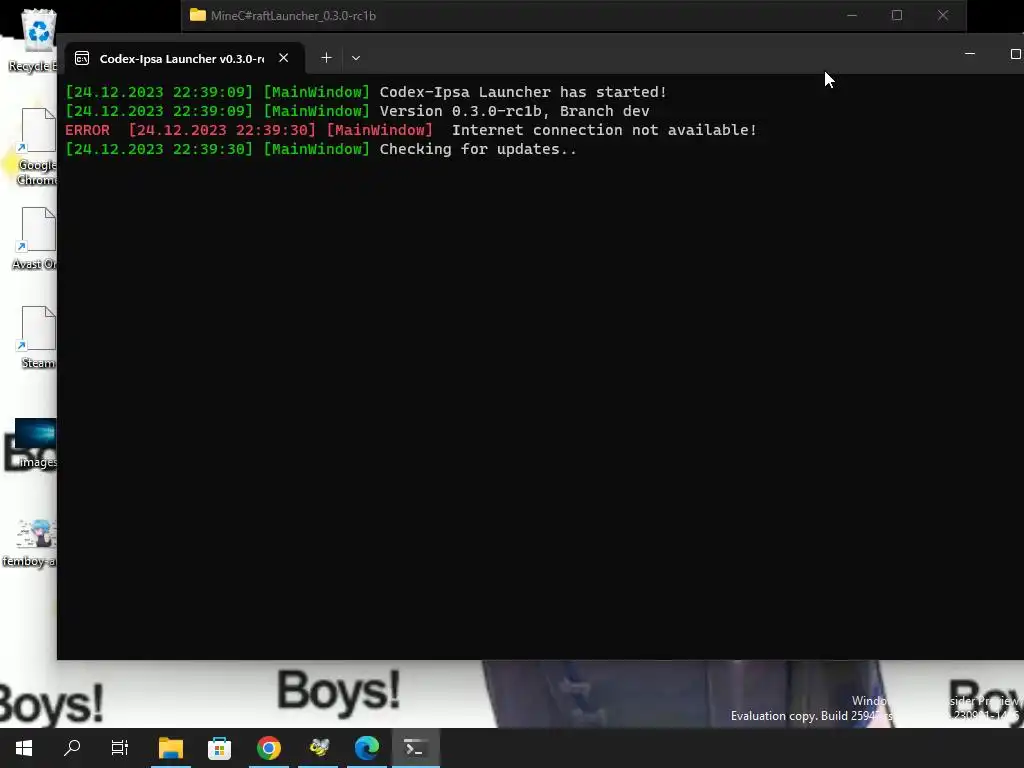This screenshot has height=768, width=1024.
Task: Launch Google Chrome from the taskbar
Action: coord(269,748)
